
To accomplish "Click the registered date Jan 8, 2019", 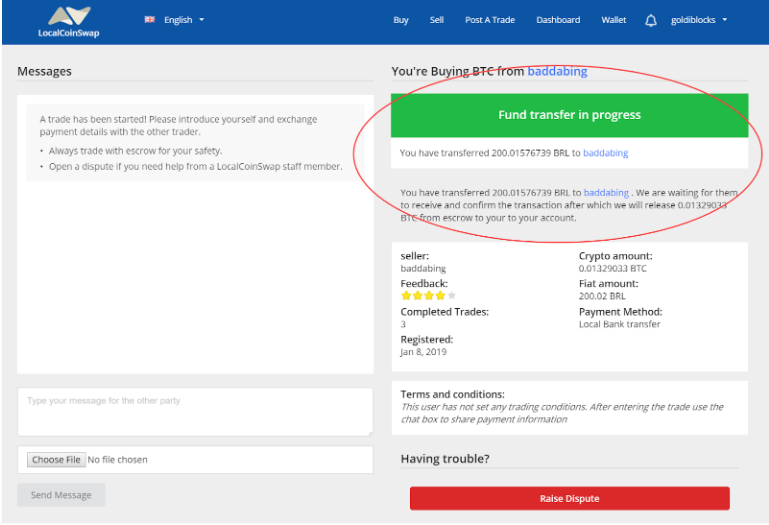I will pyautogui.click(x=423, y=352).
